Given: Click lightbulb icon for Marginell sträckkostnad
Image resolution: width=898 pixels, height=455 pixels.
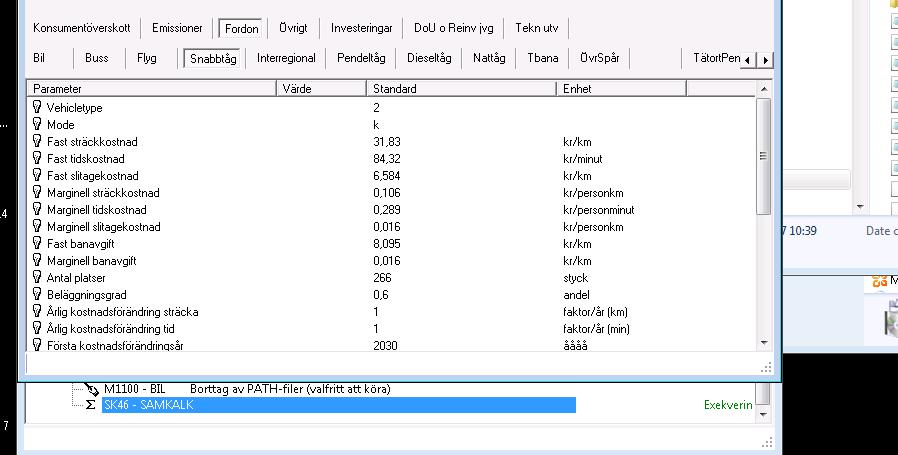Looking at the screenshot, I should click(x=37, y=192).
